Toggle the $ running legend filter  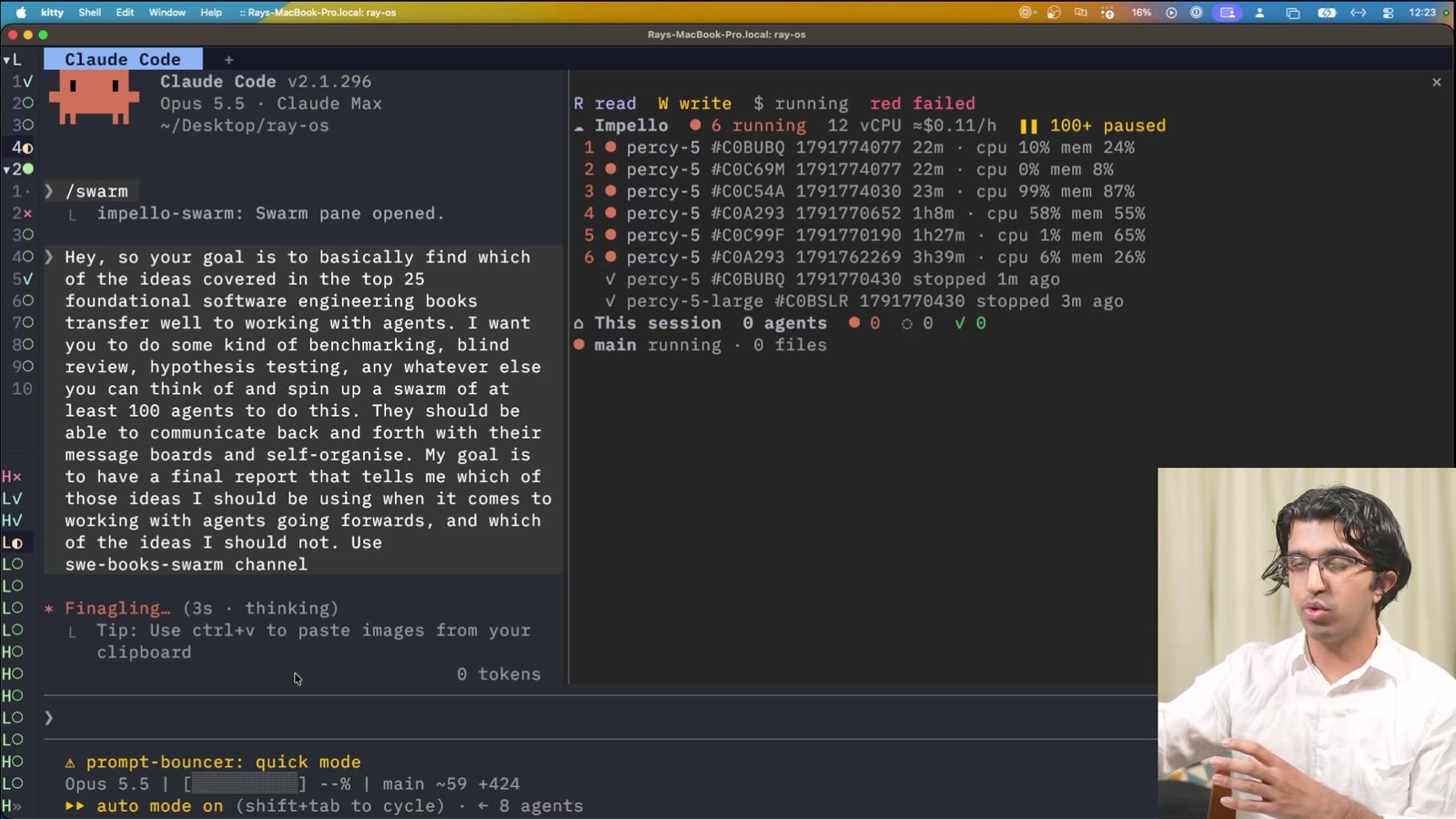coord(801,104)
